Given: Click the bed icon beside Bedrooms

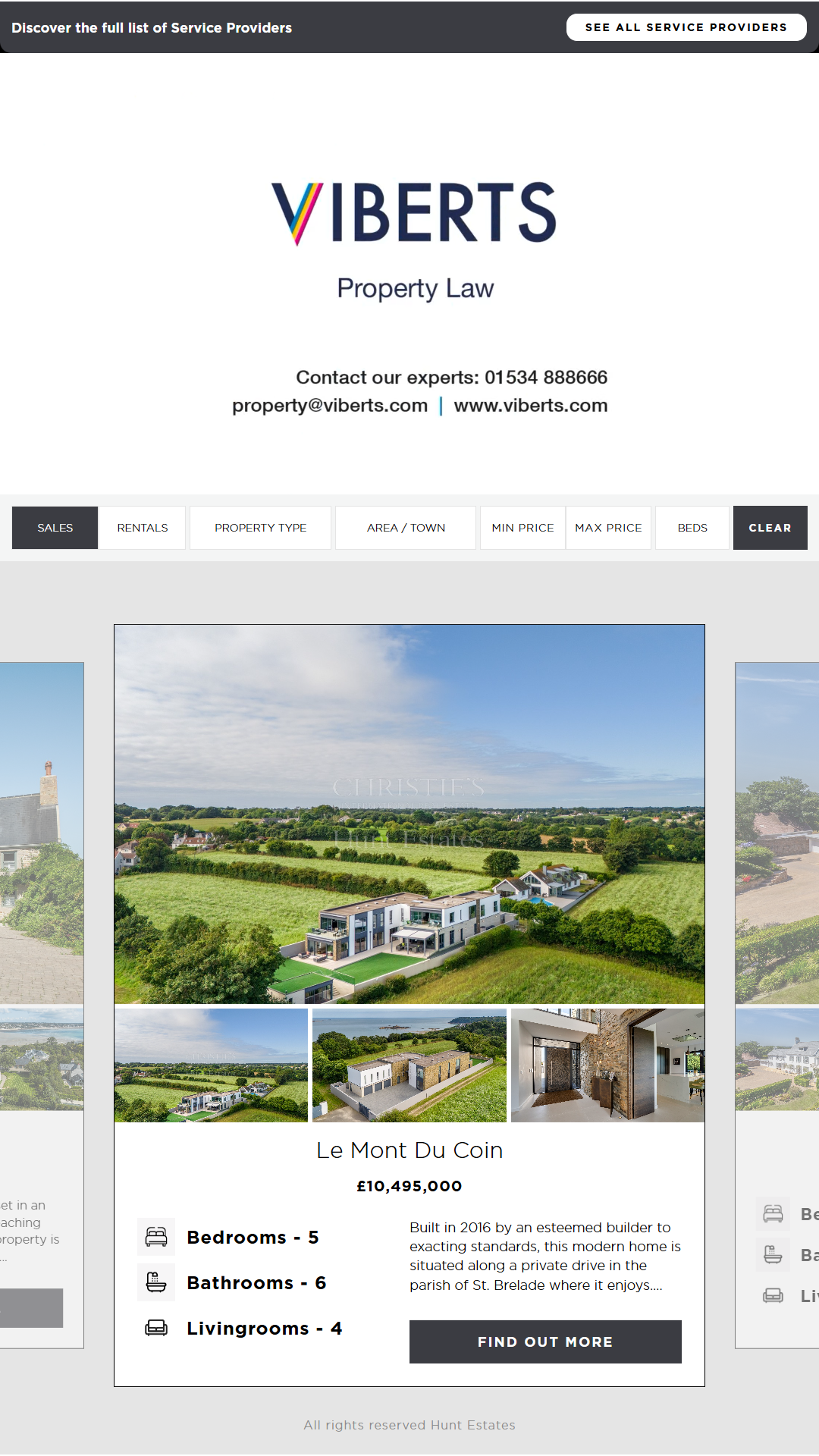Looking at the screenshot, I should [x=156, y=1237].
